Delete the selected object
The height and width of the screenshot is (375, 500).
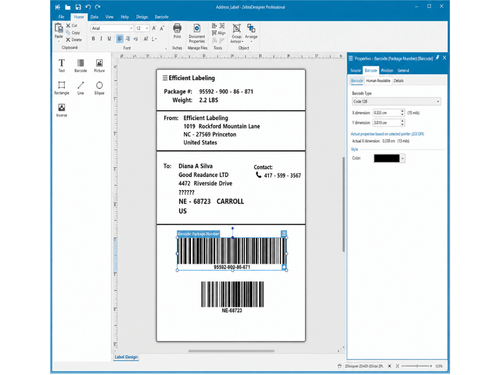point(74,40)
